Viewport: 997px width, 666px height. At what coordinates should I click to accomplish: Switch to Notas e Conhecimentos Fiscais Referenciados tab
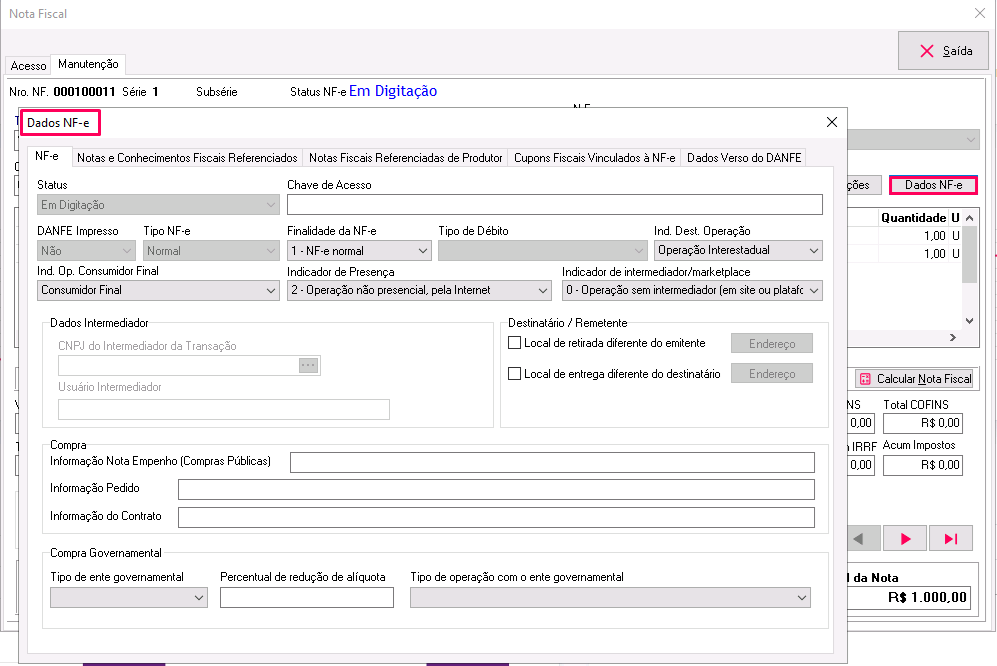click(187, 158)
